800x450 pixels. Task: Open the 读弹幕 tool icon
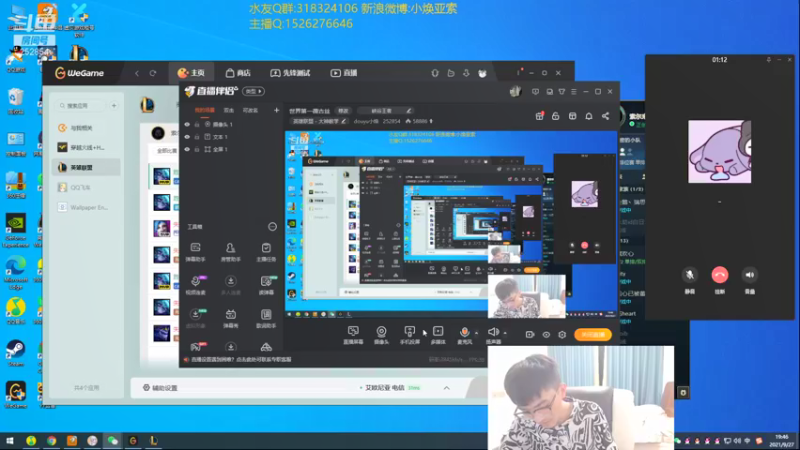pos(266,285)
